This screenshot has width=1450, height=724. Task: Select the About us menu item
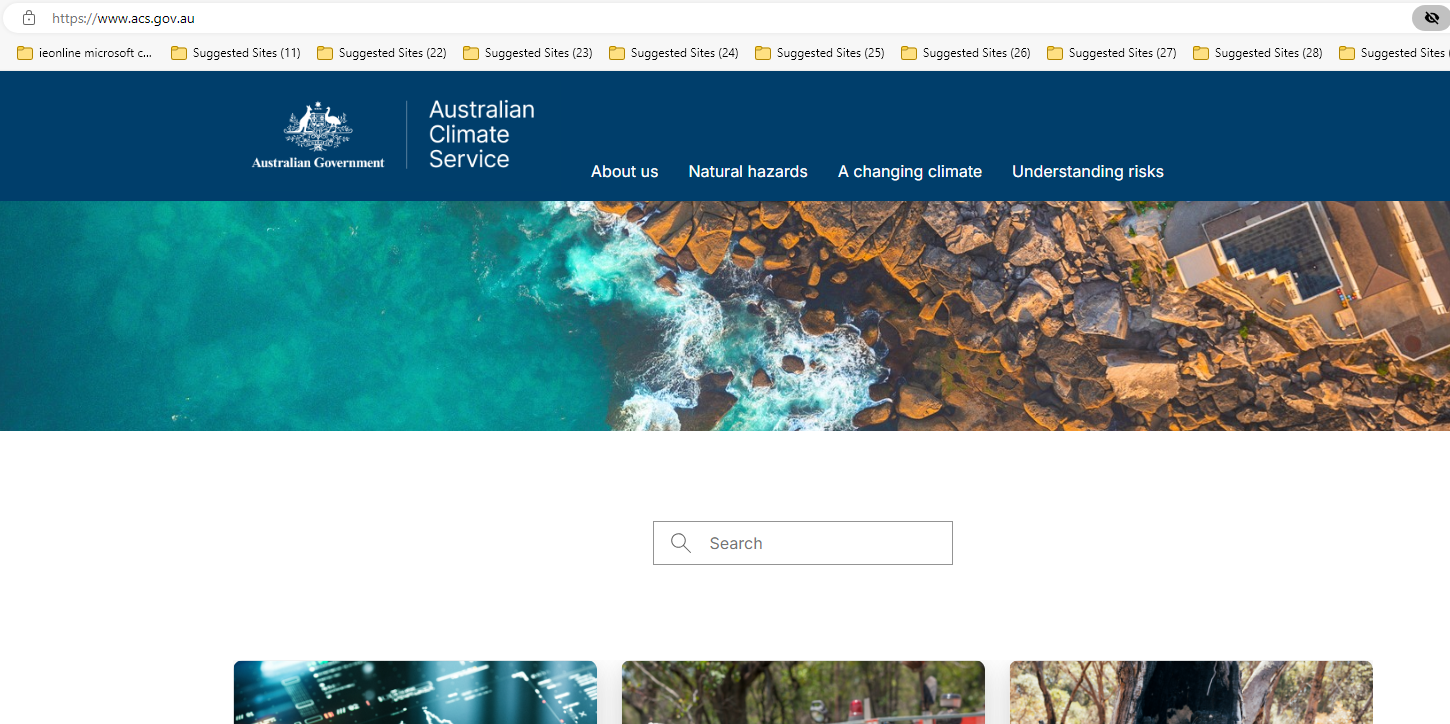(x=624, y=171)
